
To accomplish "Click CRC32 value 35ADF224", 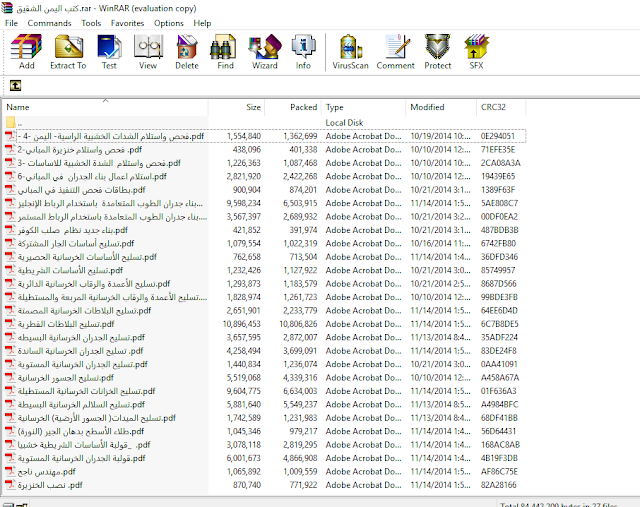I will point(499,337).
